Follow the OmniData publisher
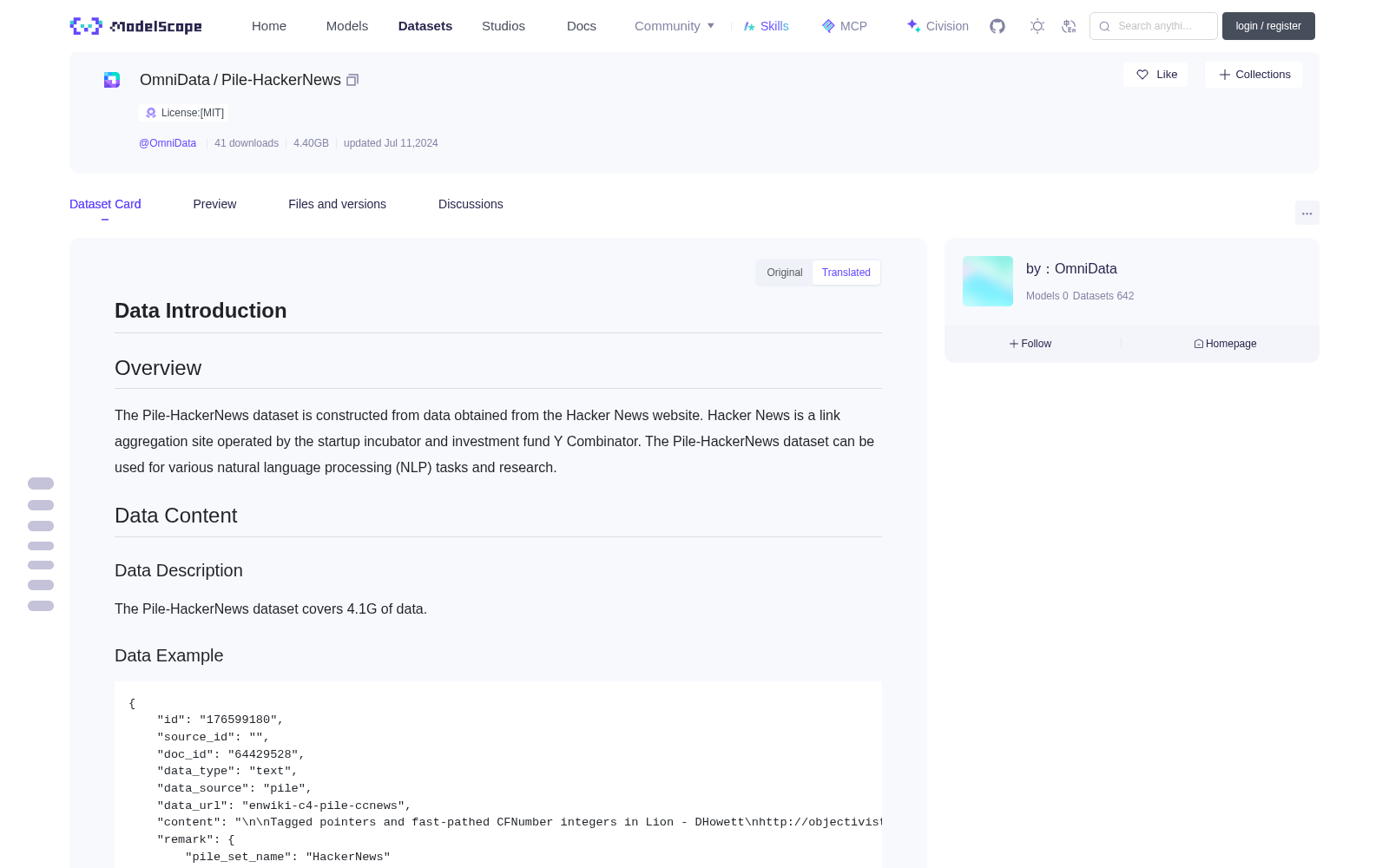1389x868 pixels. pos(1030,344)
